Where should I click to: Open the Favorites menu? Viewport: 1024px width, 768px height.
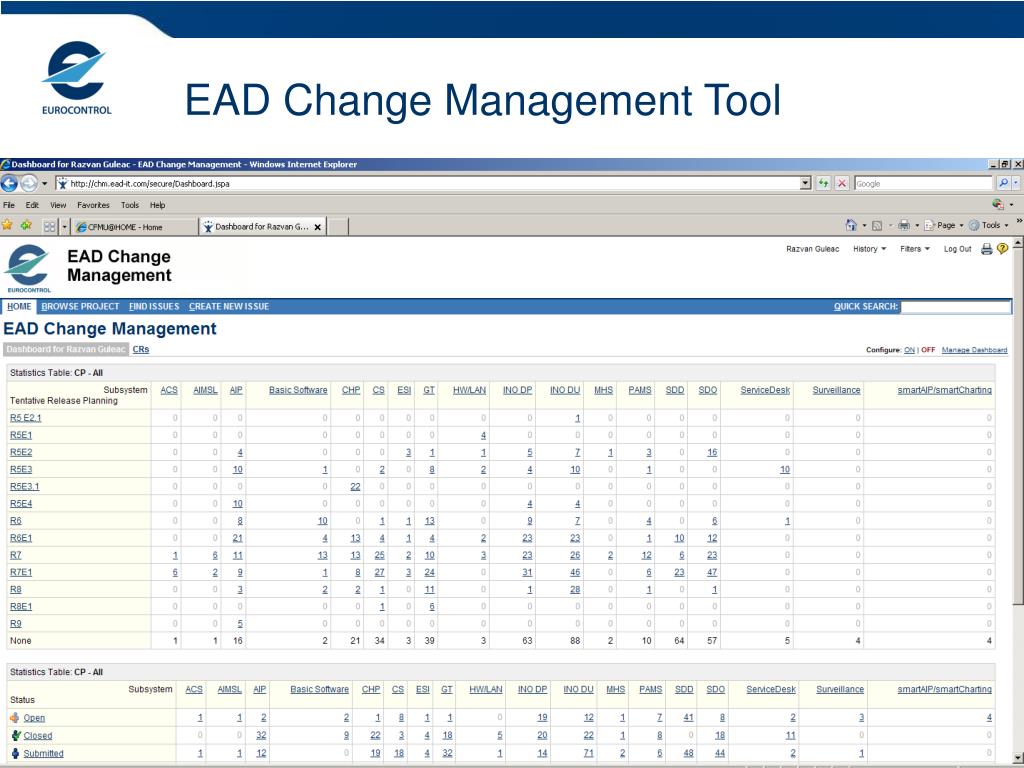[x=93, y=205]
